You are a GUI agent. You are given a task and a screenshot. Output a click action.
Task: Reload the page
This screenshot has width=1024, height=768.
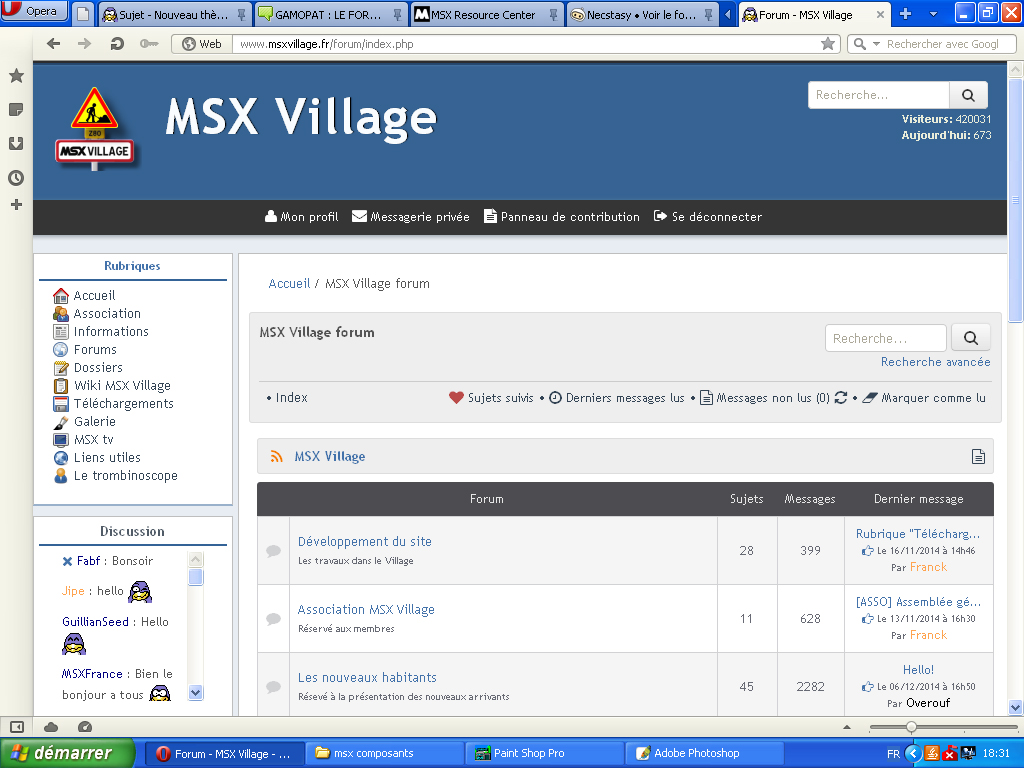117,44
